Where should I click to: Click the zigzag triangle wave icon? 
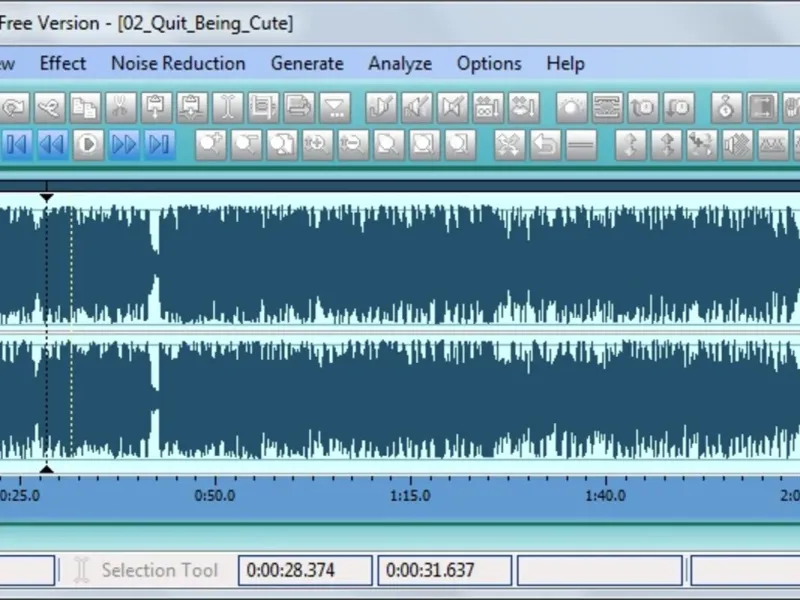coord(773,145)
